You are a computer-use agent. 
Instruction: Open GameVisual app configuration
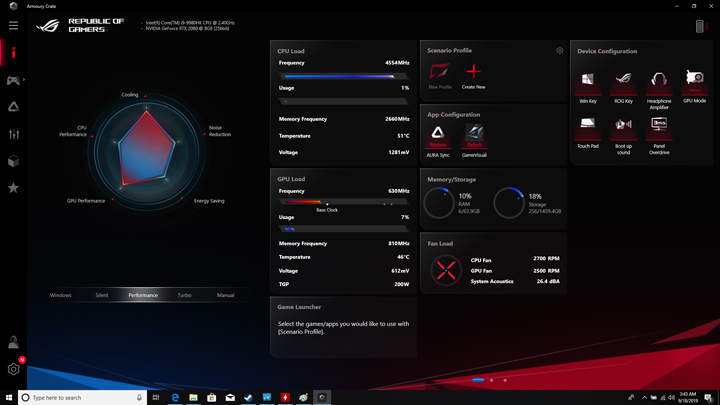[x=474, y=136]
